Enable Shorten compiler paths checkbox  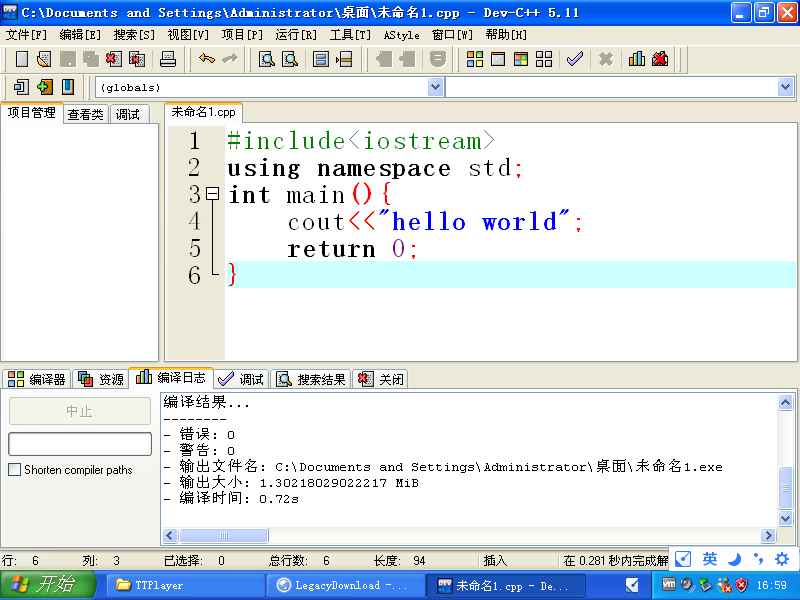click(15, 470)
